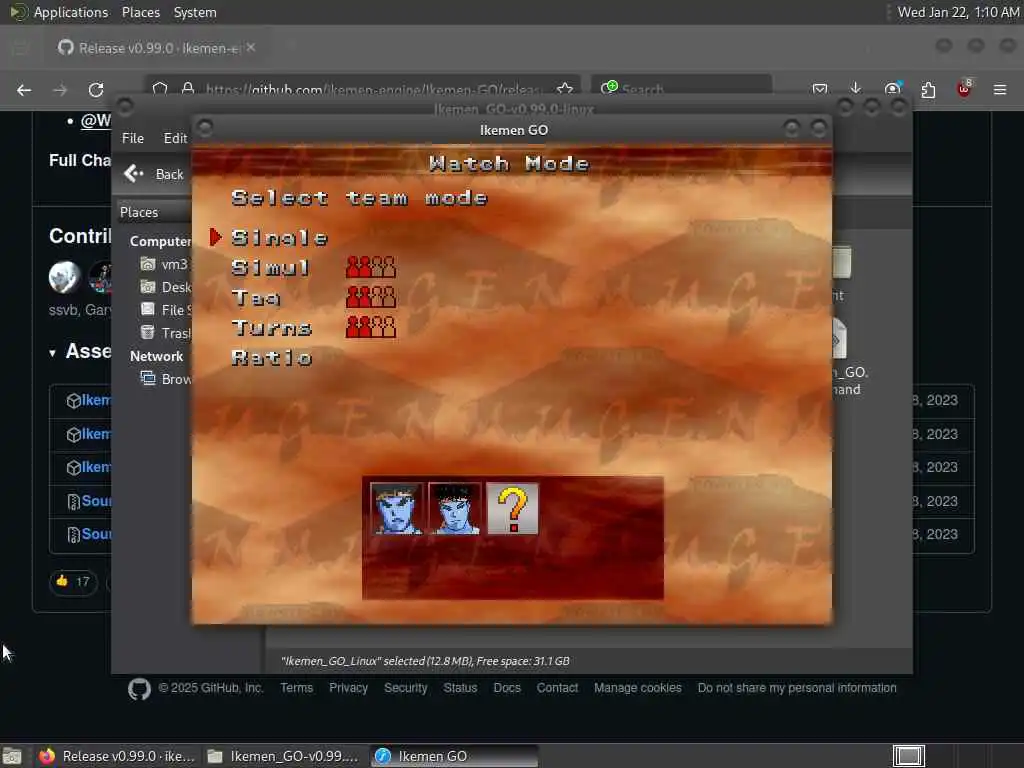Screen dimensions: 1024x768
Task: Open the Places menu in top panel
Action: pos(140,12)
